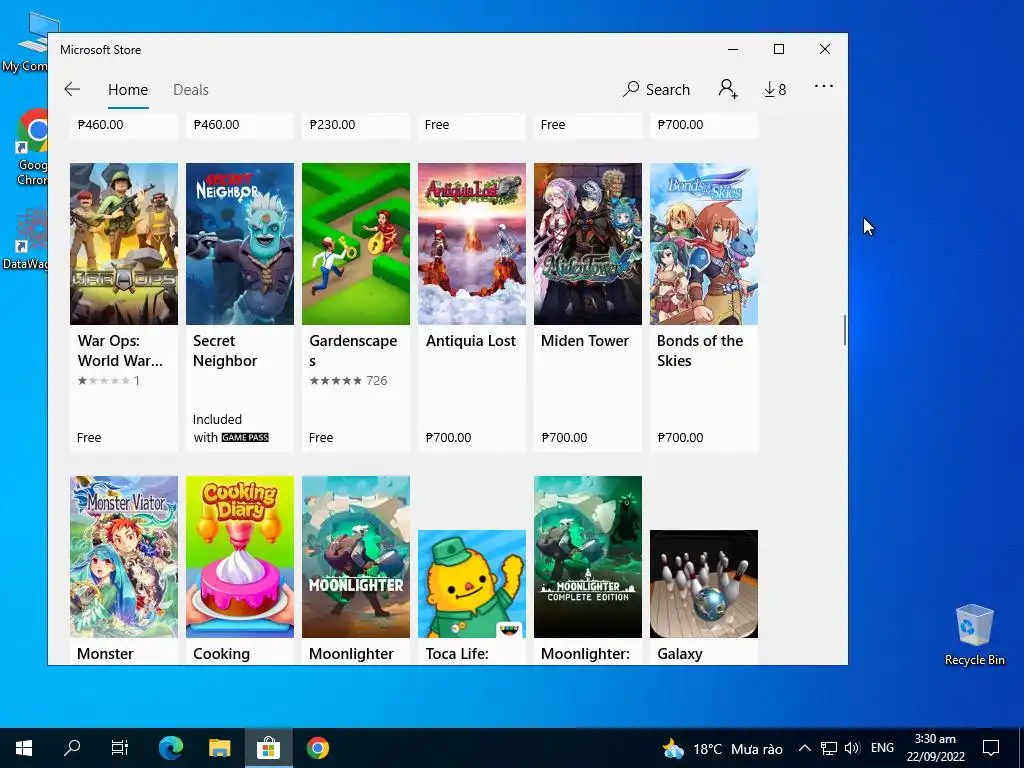Launch Google Chrome from taskbar
The image size is (1024, 768).
tap(317, 748)
